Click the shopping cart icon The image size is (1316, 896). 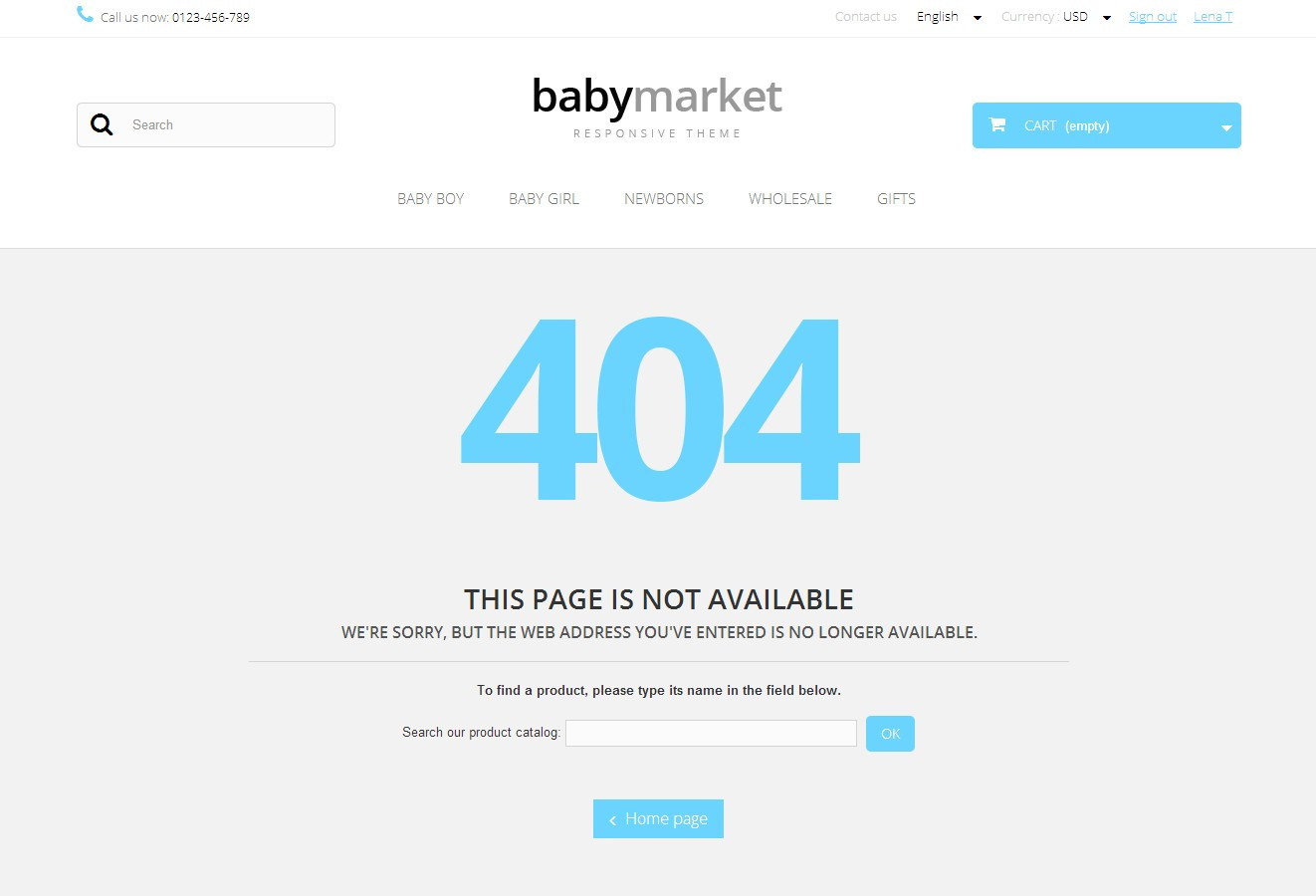(x=997, y=124)
